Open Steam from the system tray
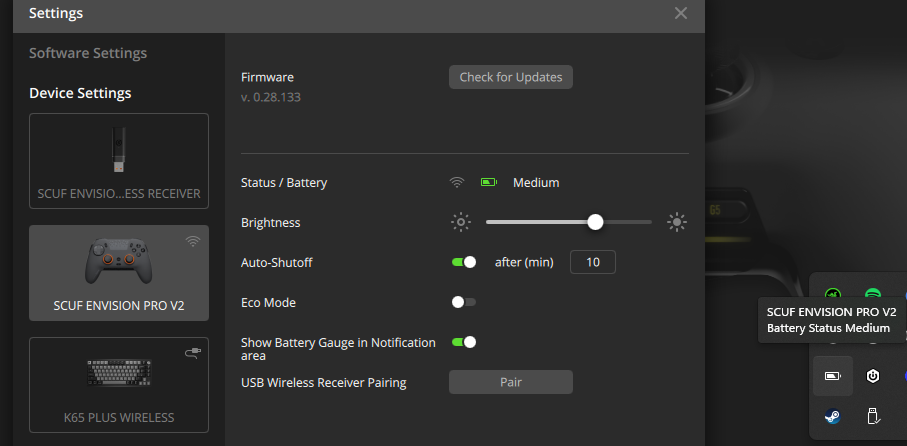Viewport: 907px width, 446px height. [x=833, y=416]
